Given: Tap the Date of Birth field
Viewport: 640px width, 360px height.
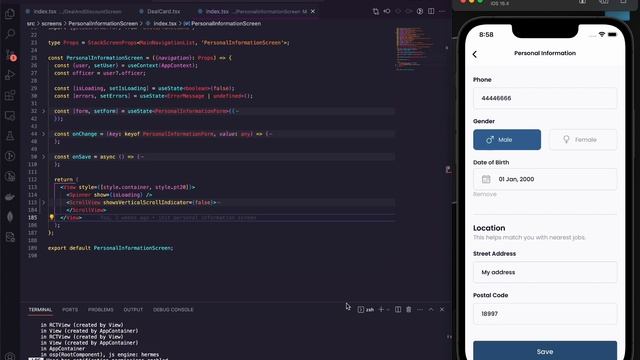Looking at the screenshot, I should [x=545, y=179].
